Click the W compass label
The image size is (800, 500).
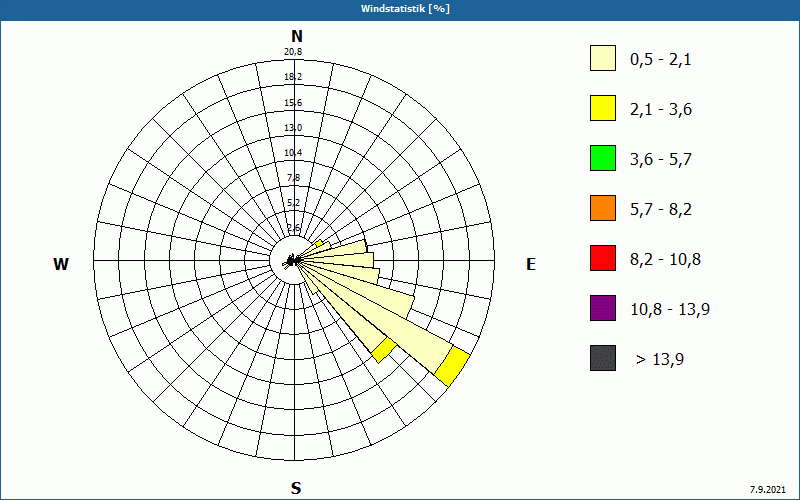coord(61,264)
